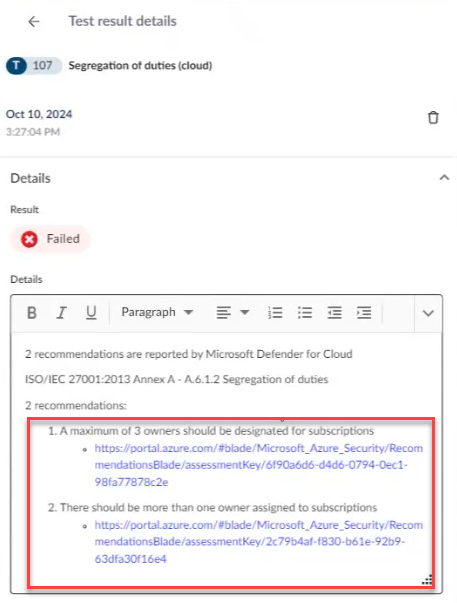Screen dimensions: 457x603
Task: Click the Segregation of duties title
Action: [x=140, y=66]
